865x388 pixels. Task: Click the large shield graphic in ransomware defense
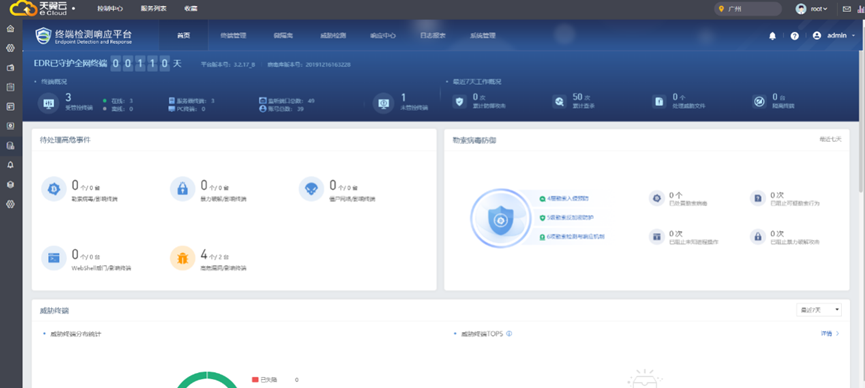[500, 219]
